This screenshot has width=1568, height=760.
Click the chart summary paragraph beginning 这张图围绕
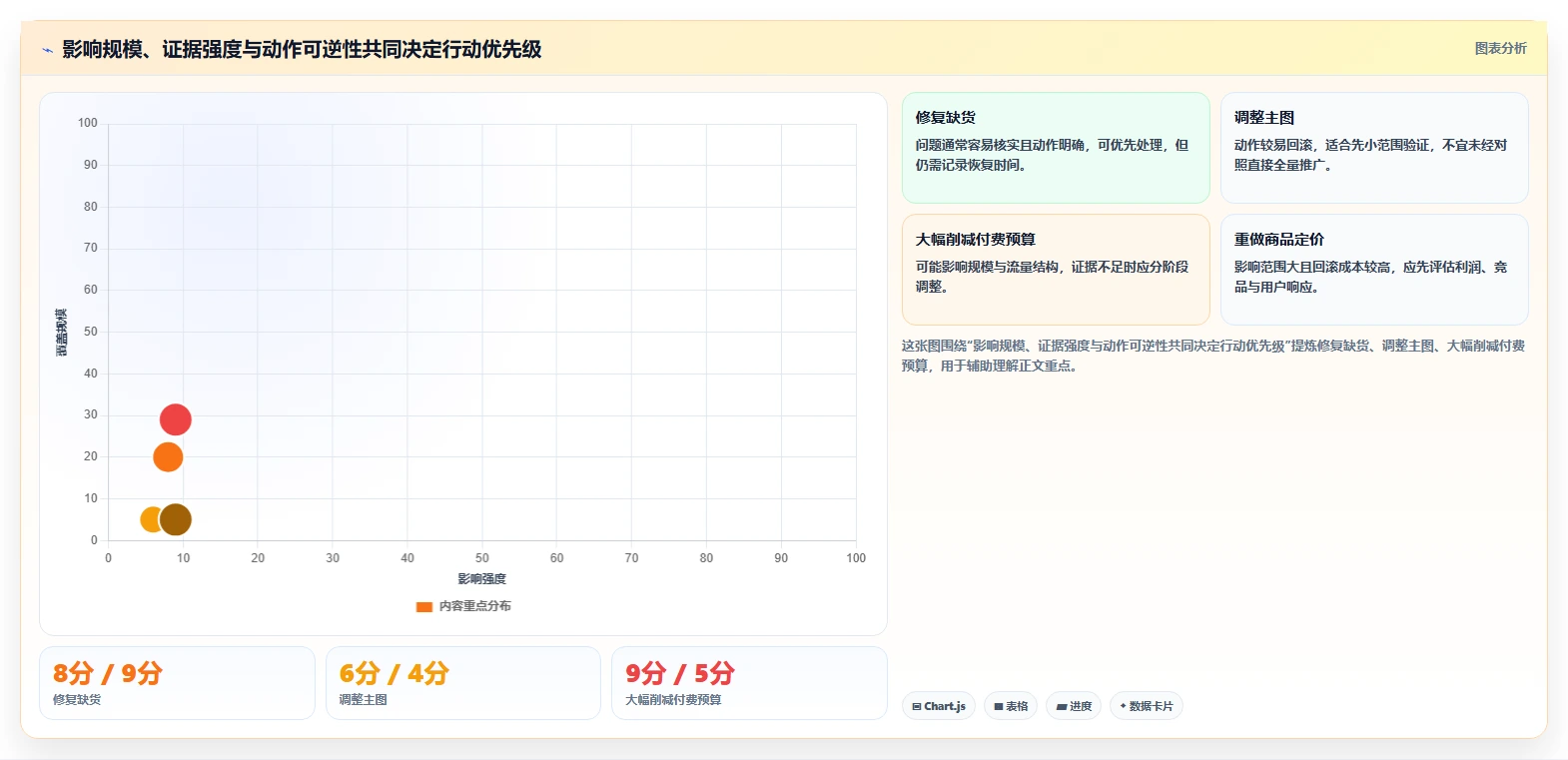(1213, 356)
